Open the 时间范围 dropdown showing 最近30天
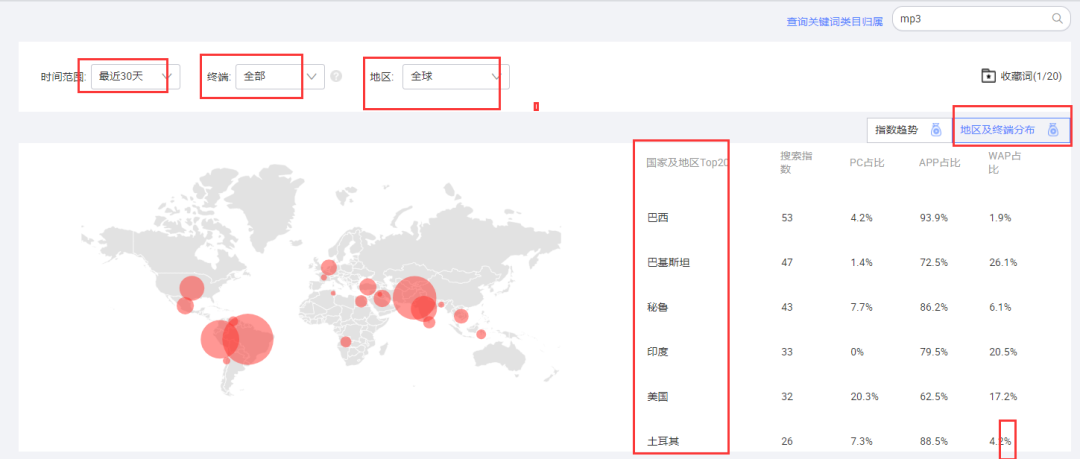The width and height of the screenshot is (1080, 459). tap(136, 76)
